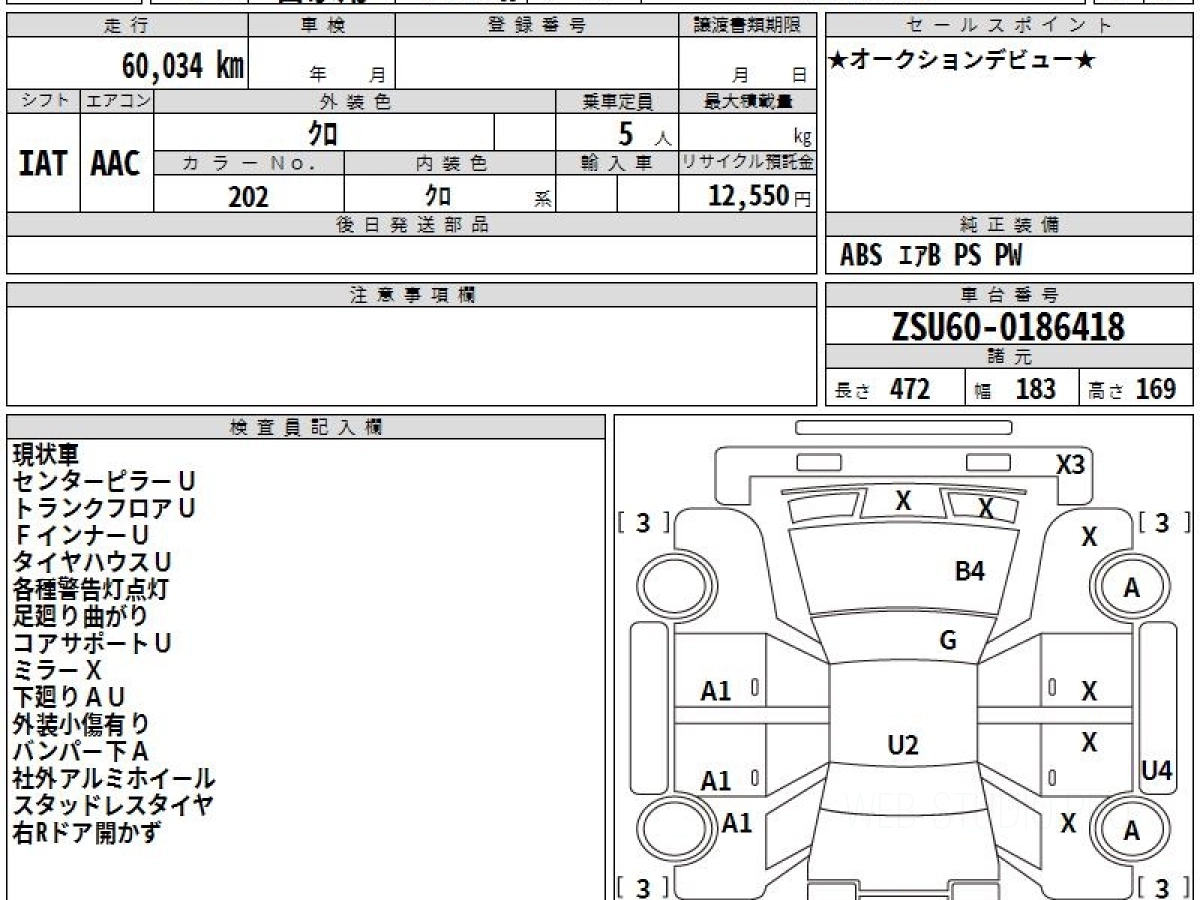Select the note 社外アルミホイール
Viewport: 1200px width, 900px height.
click(x=114, y=778)
